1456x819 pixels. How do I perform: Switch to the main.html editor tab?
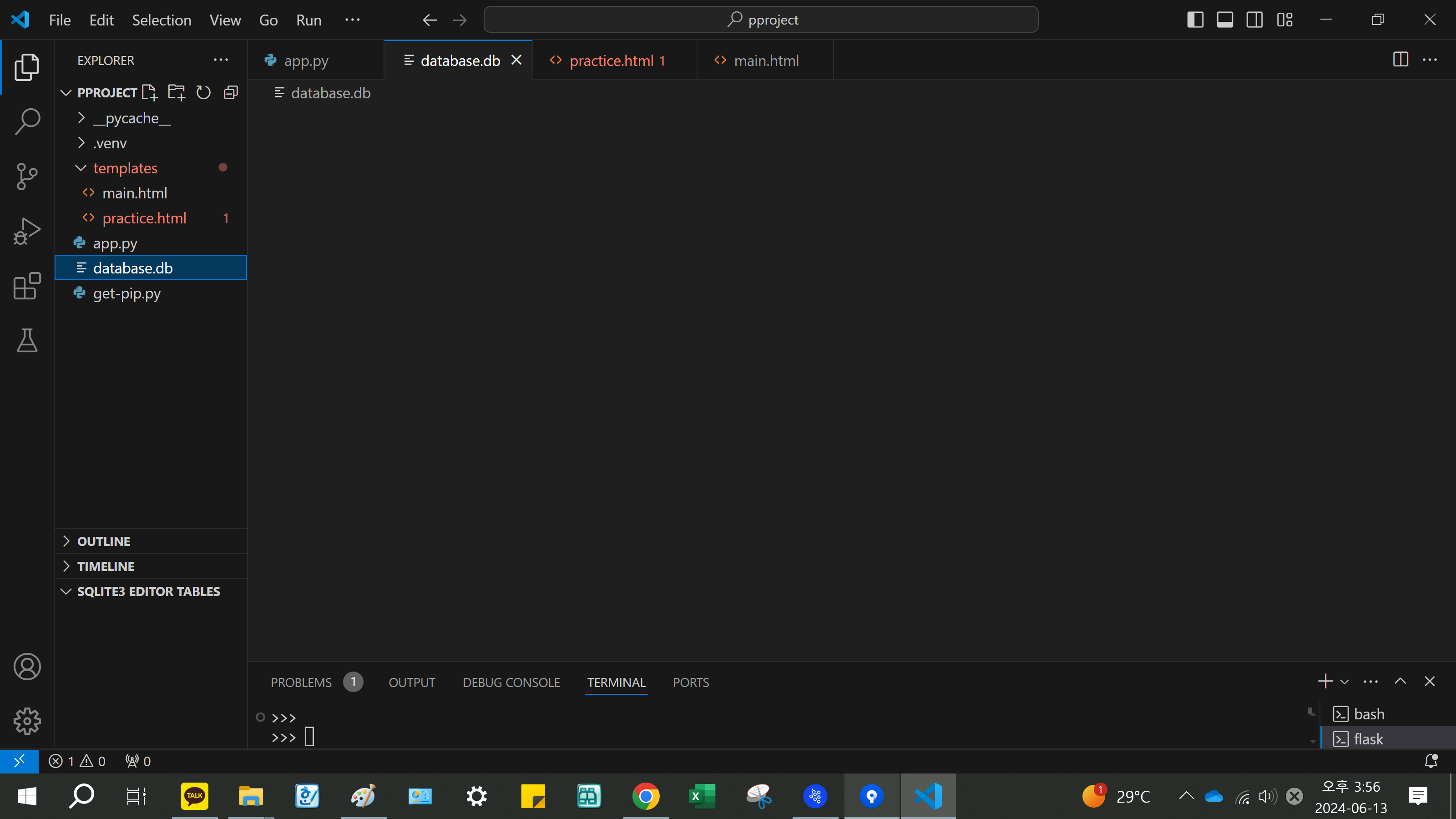click(x=765, y=60)
